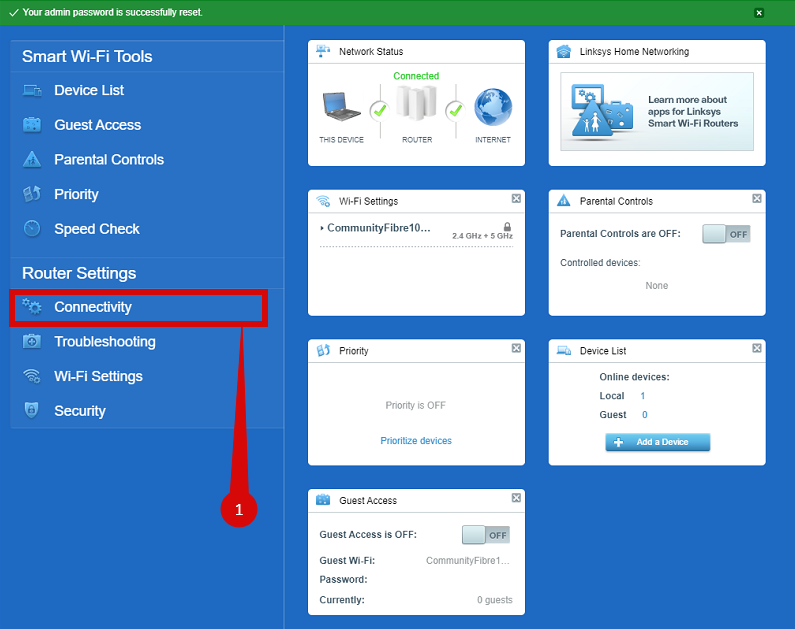Click the Speed Check gauge icon

(x=32, y=229)
